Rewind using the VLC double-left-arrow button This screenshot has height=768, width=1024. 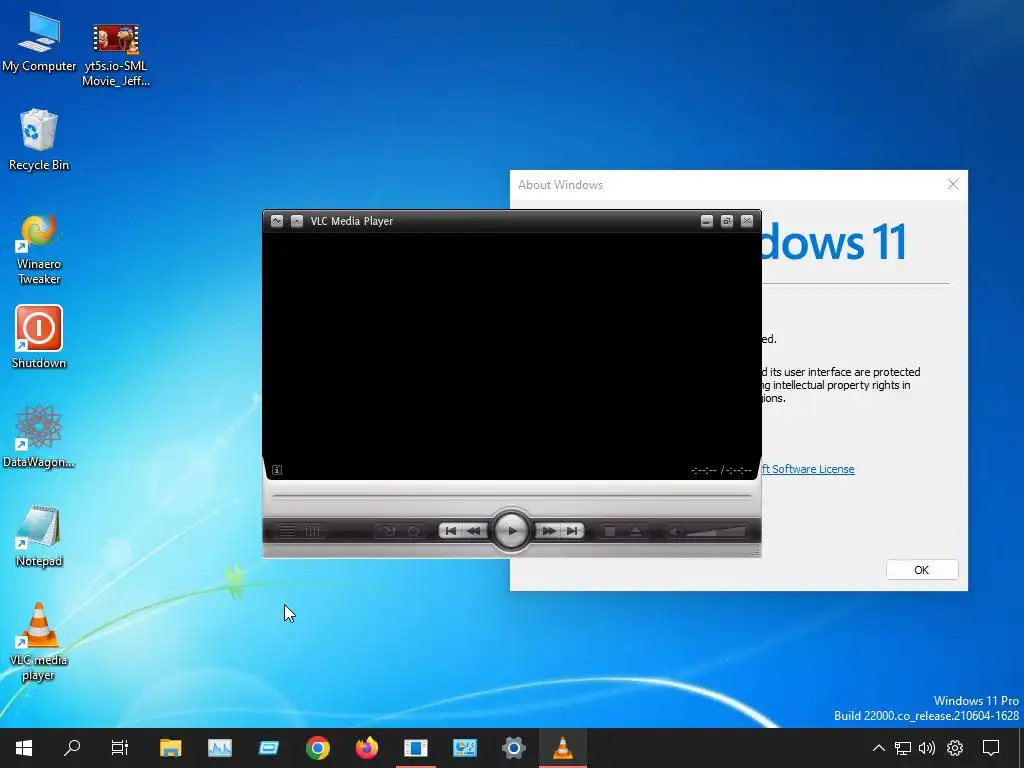[475, 531]
